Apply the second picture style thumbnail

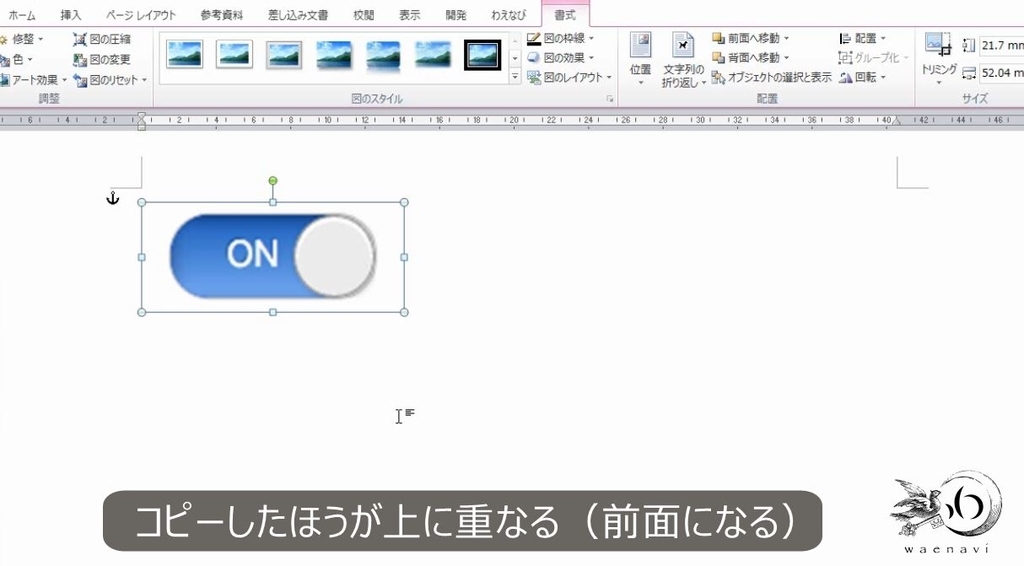pos(234,55)
